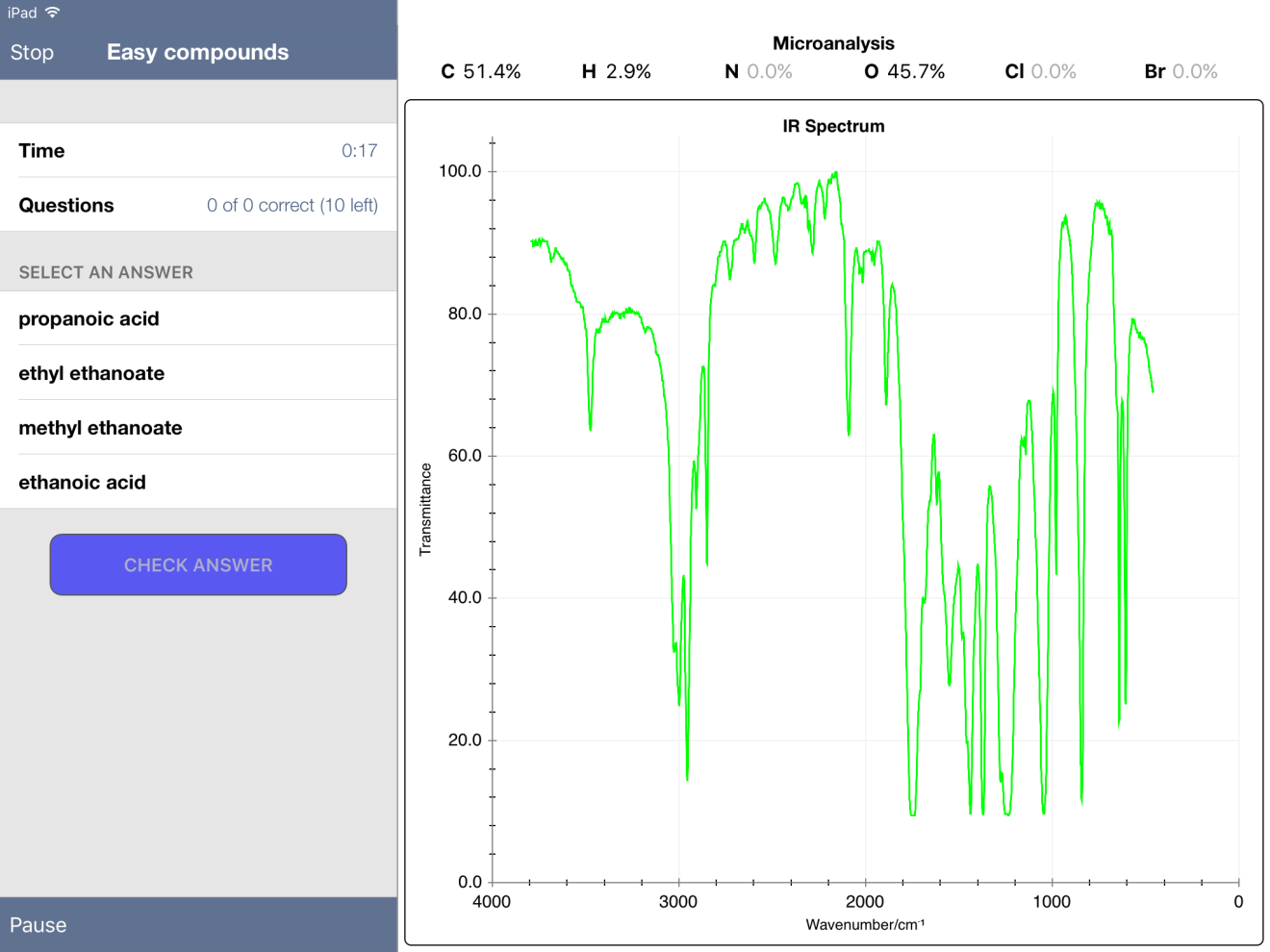Click the Easy compounds title
Viewport: 1270px width, 952px height.
pos(197,53)
